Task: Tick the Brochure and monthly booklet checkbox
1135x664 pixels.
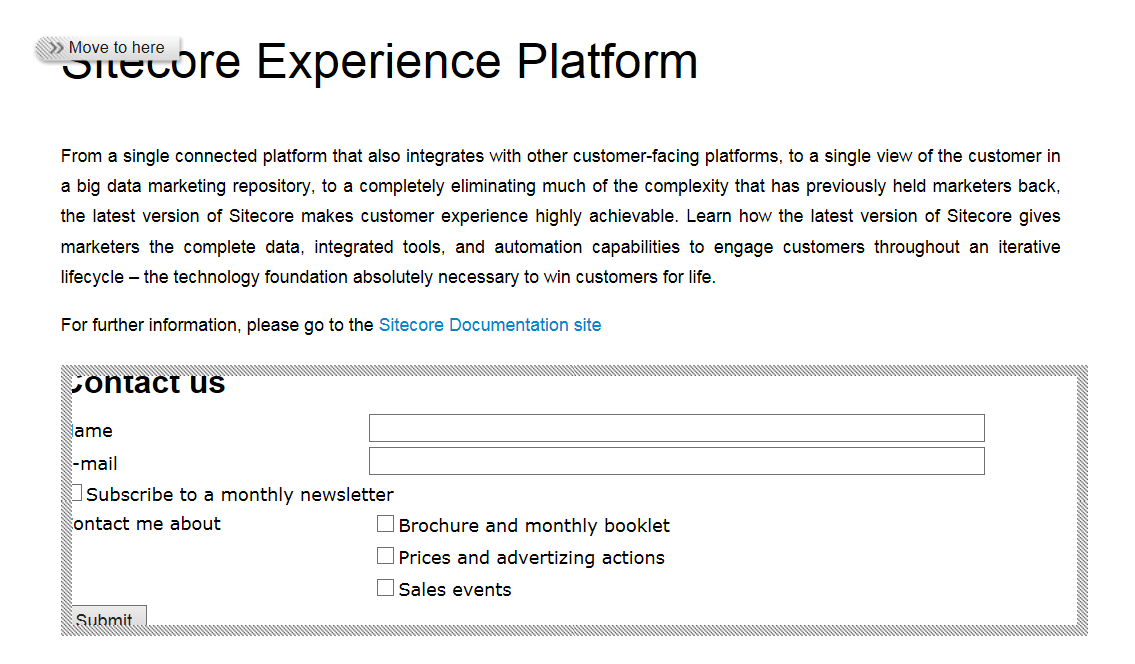Action: point(385,524)
